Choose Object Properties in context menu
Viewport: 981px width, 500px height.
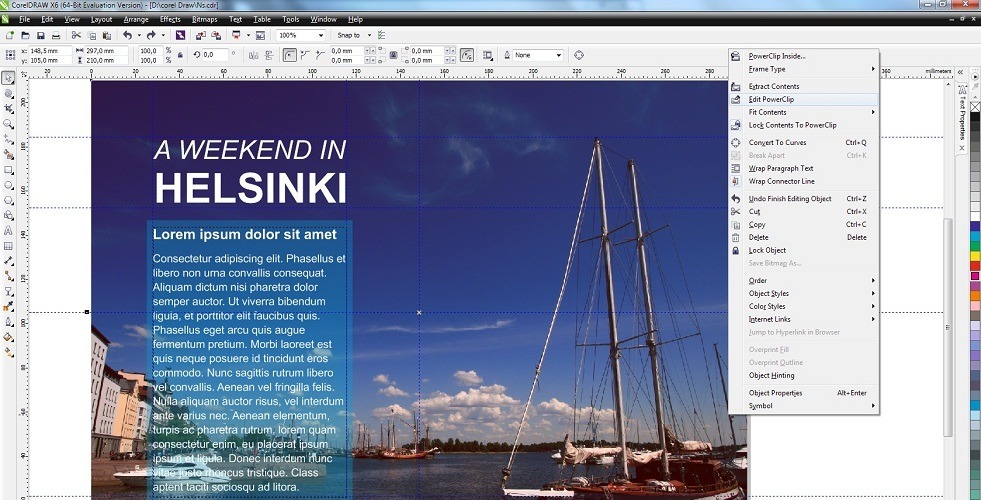[x=803, y=393]
